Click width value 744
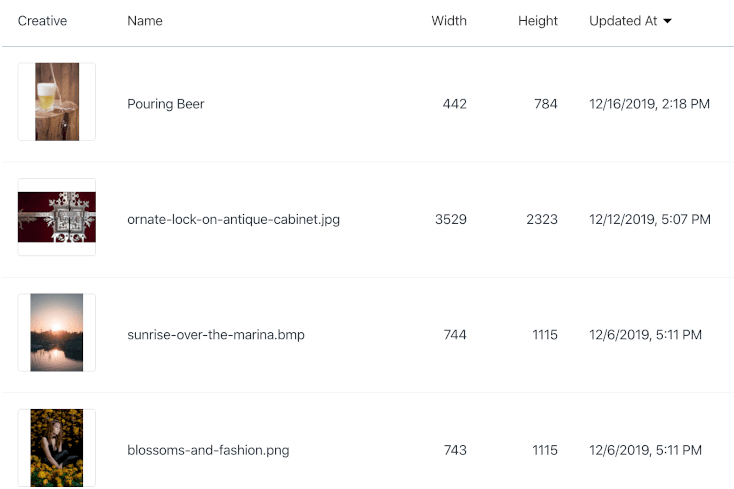The image size is (734, 489). click(455, 335)
